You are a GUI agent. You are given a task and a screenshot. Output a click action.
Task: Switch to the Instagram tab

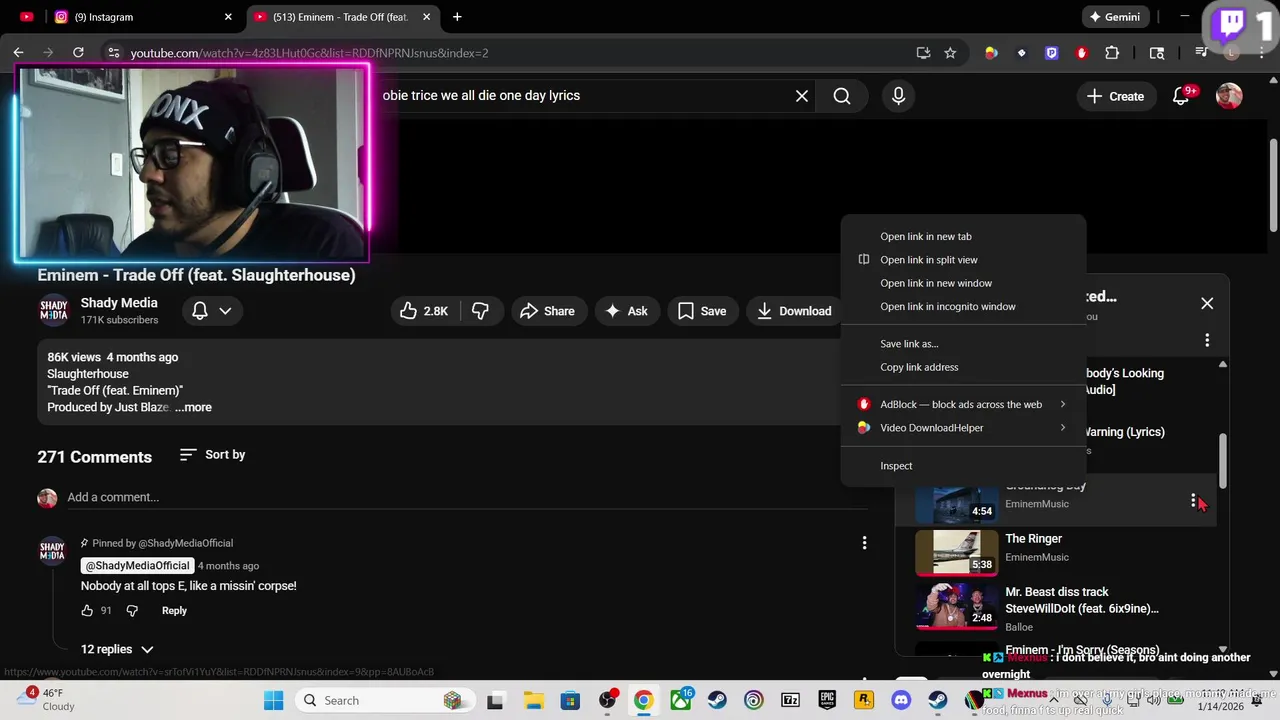coord(141,17)
